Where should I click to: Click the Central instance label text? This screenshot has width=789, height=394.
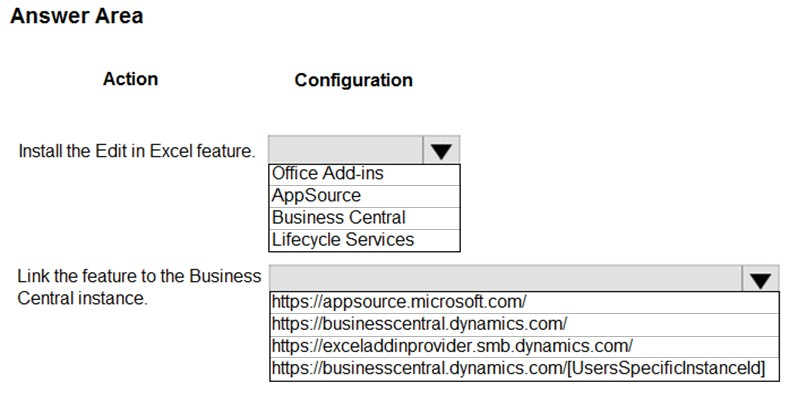(83, 298)
